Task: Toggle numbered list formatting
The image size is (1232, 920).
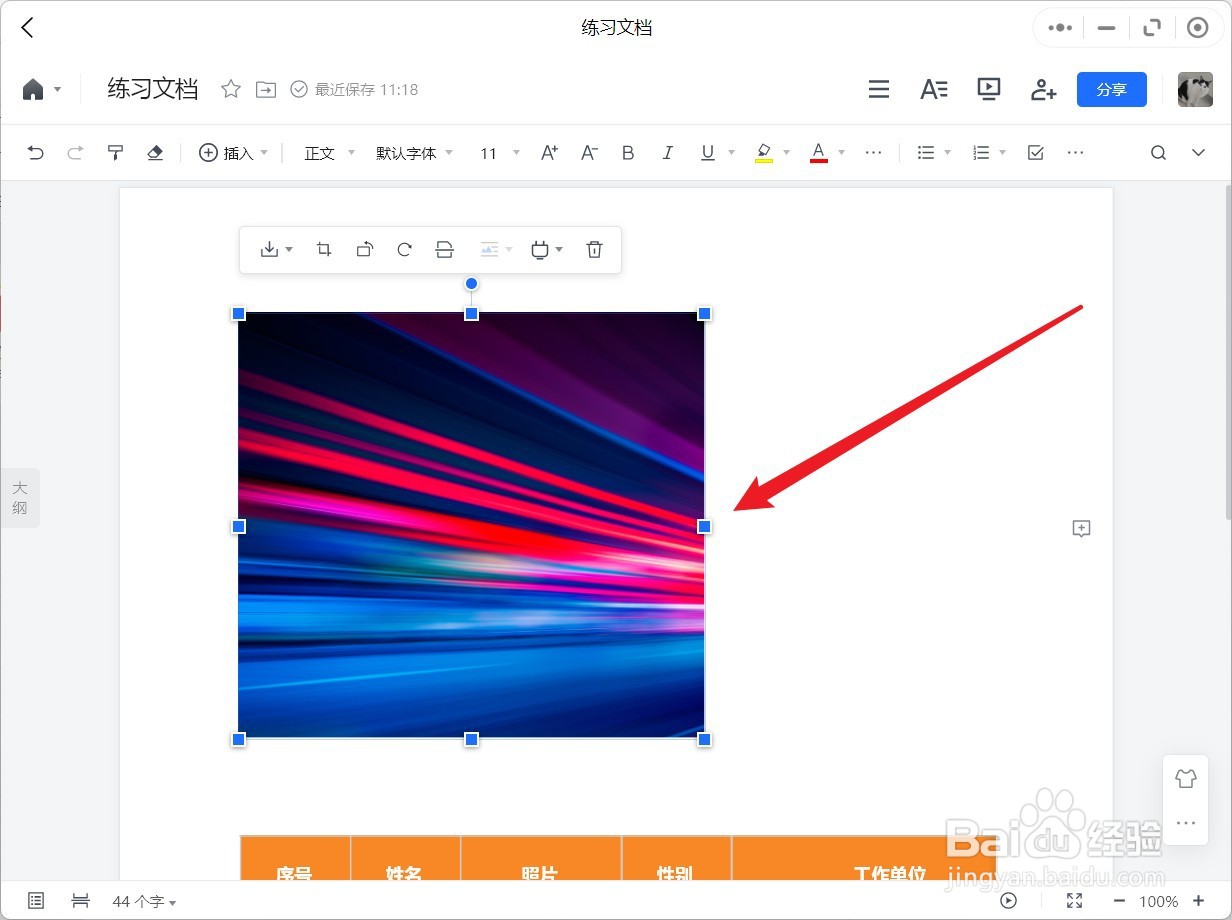Action: 981,152
